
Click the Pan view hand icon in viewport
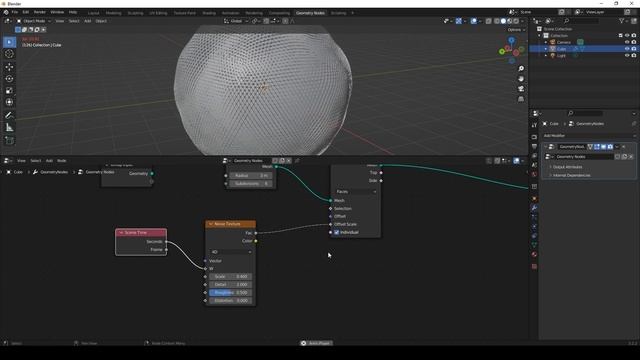pyautogui.click(x=521, y=79)
